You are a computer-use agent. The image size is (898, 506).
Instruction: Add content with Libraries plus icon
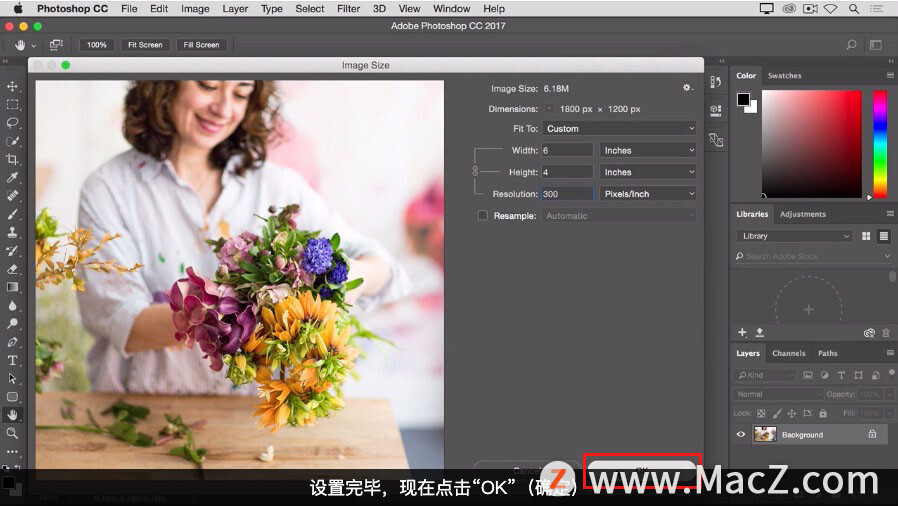tap(742, 333)
